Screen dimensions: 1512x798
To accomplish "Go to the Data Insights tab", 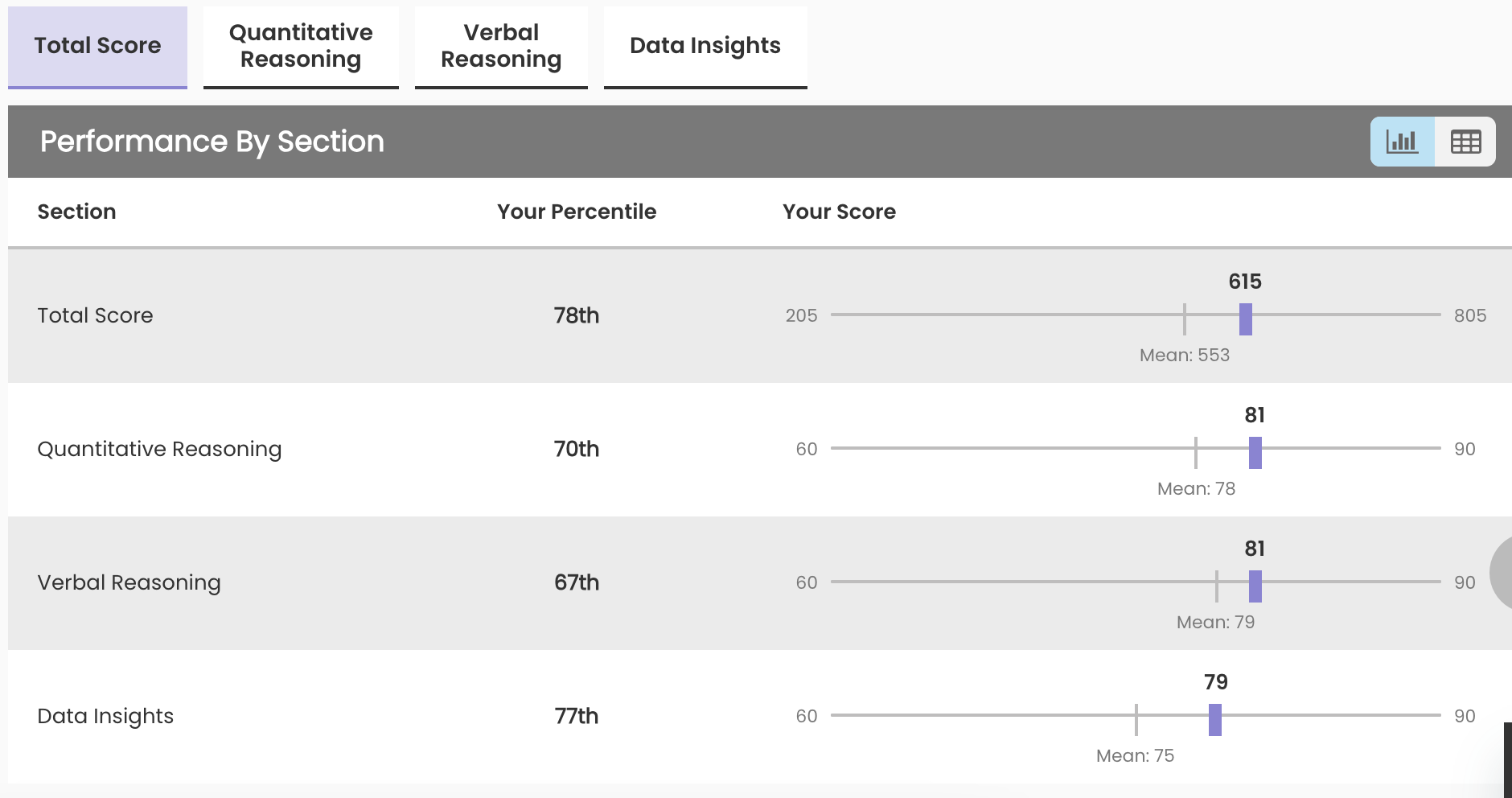I will (705, 46).
